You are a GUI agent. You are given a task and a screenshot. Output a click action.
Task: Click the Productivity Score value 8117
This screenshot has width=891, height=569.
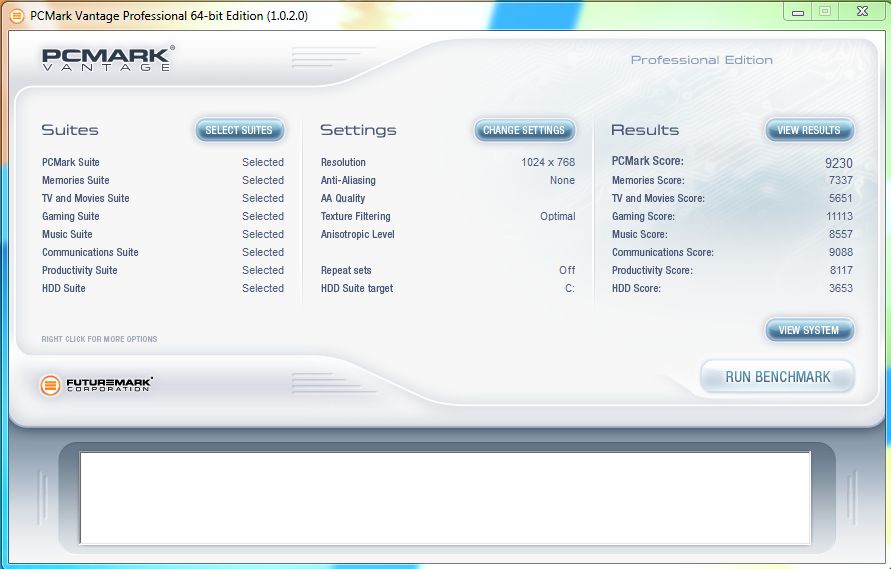841,271
